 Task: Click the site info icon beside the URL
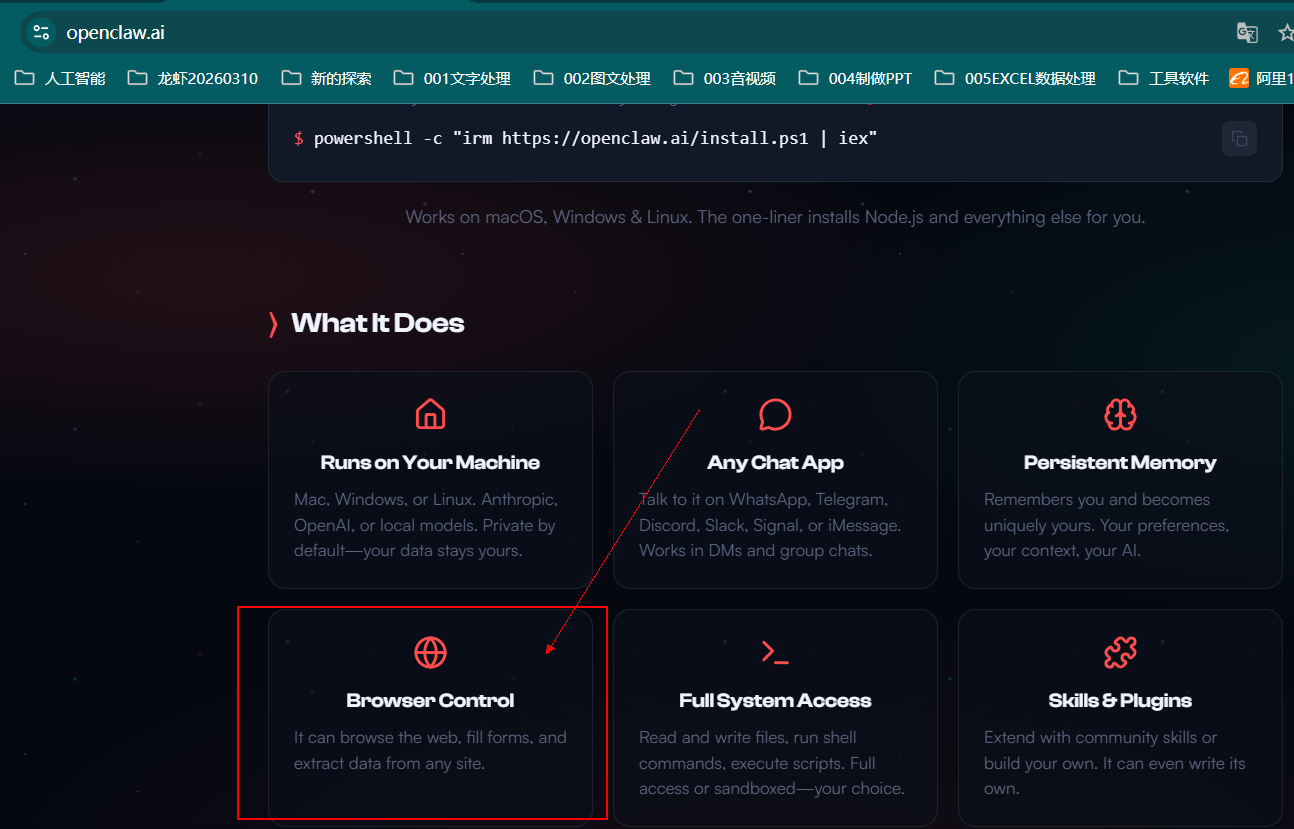tap(41, 33)
